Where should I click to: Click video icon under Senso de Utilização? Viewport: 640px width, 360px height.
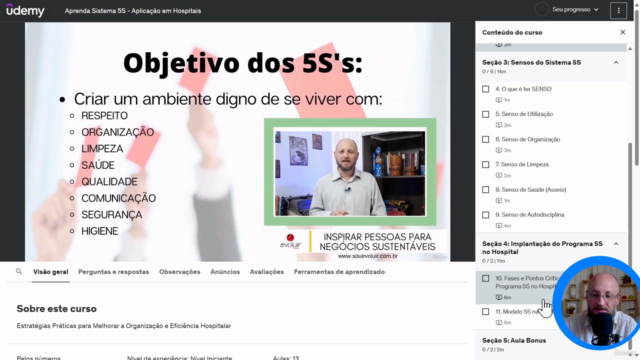coord(499,125)
